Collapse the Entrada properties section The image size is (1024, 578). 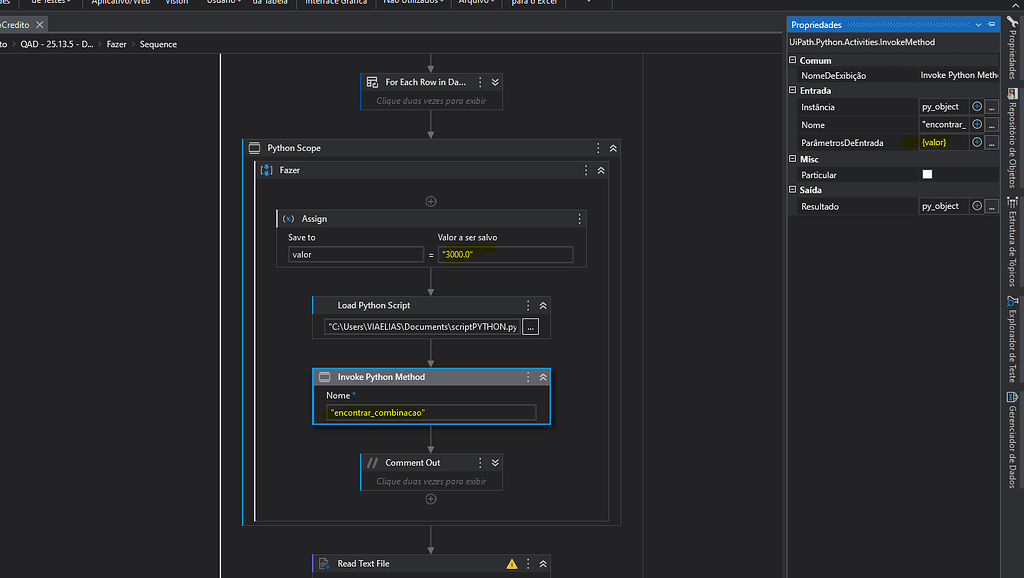[x=793, y=90]
